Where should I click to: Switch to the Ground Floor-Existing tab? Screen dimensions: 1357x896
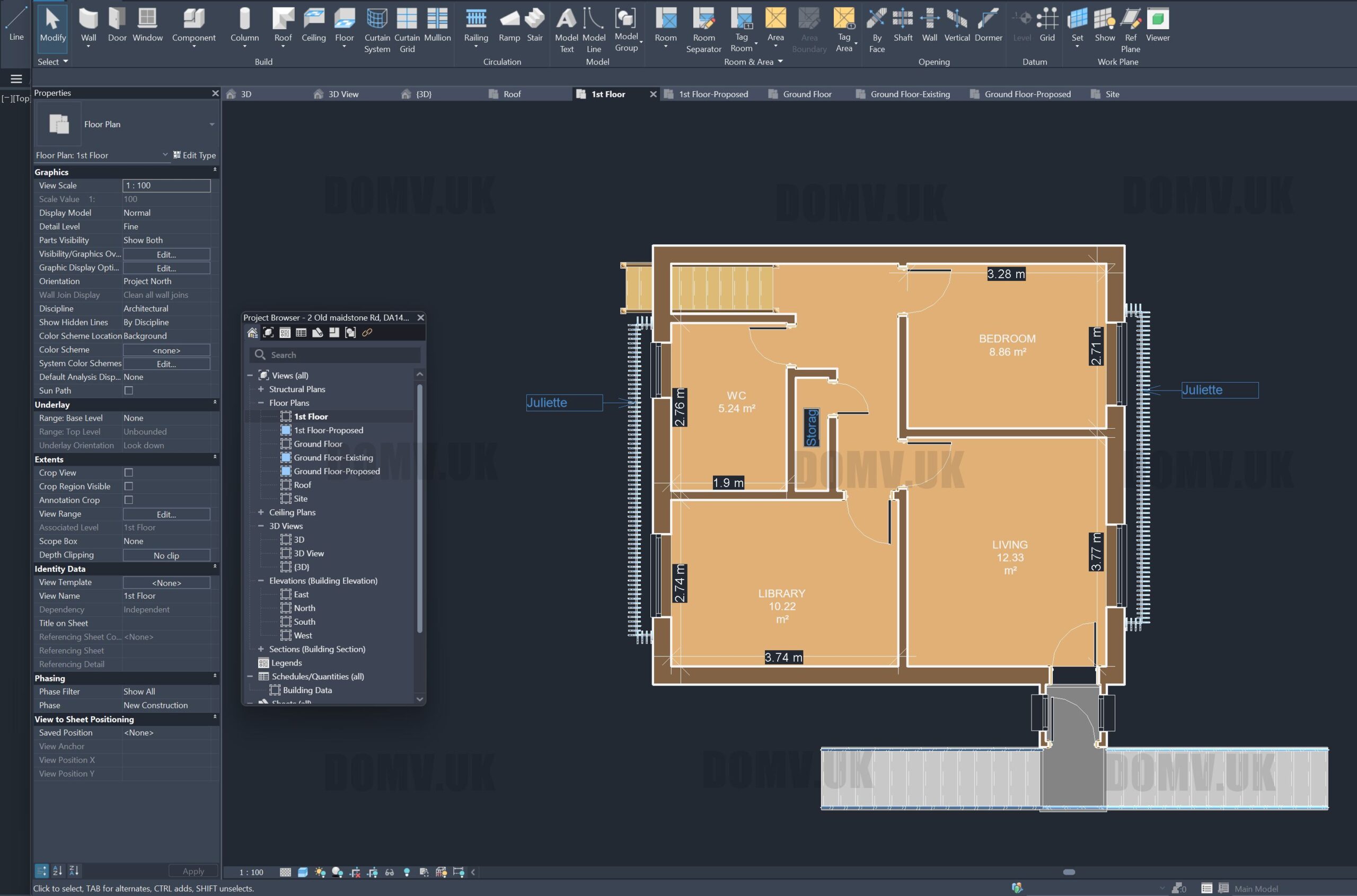pos(910,94)
